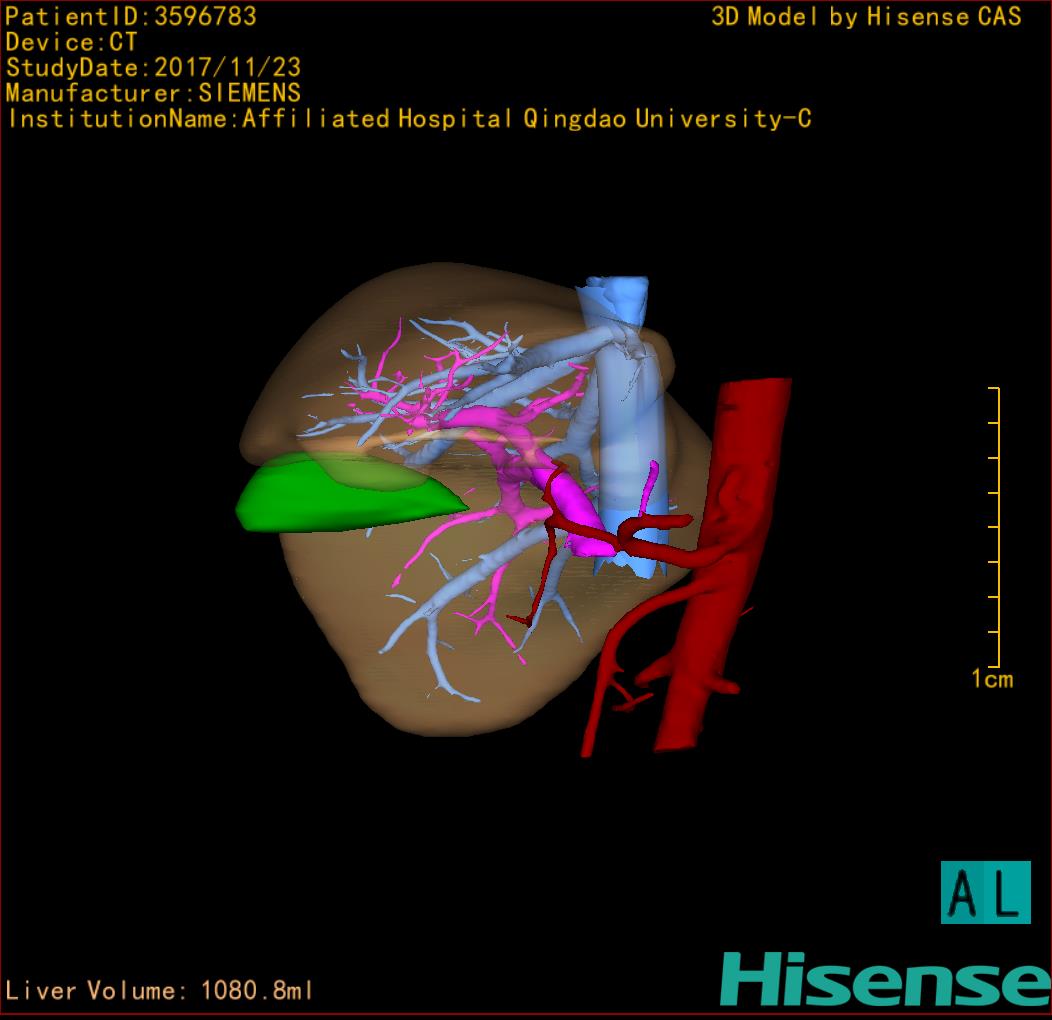Click the PatientID text overlay

point(131,17)
